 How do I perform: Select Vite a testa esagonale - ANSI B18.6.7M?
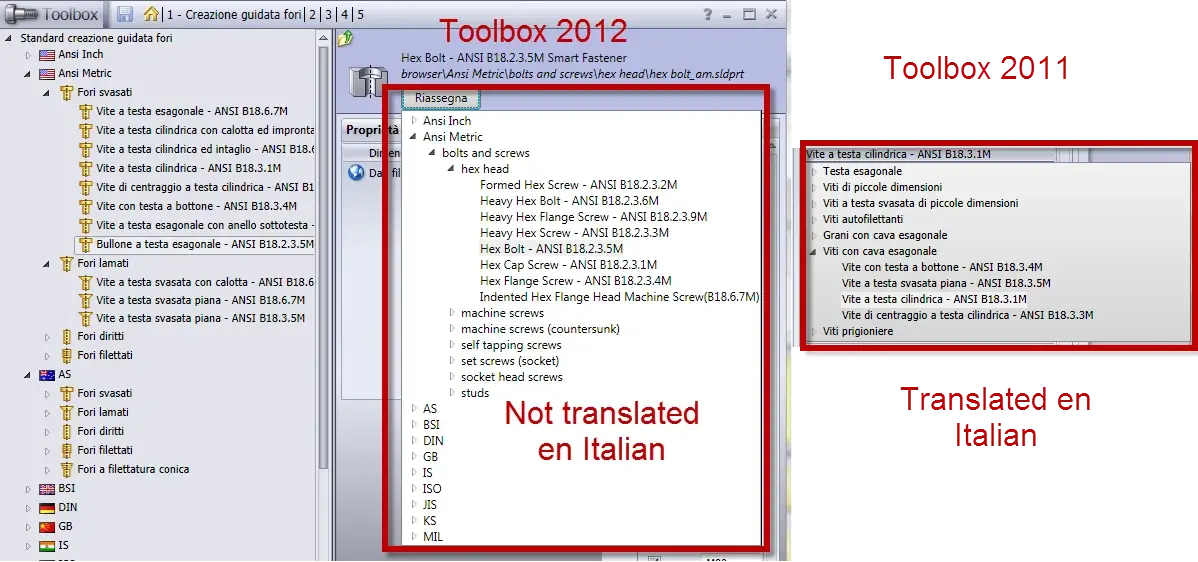coord(192,111)
